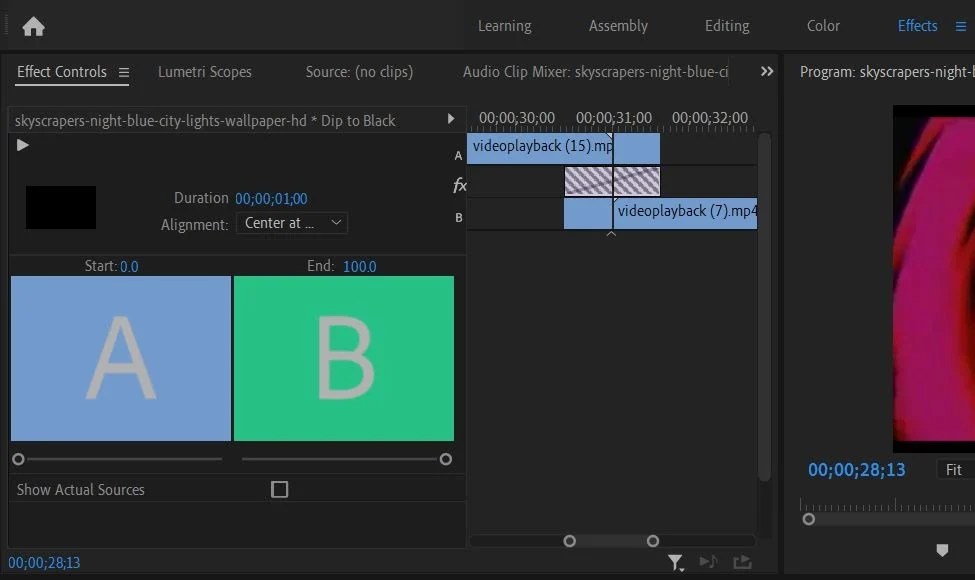Screen dimensions: 975x580
Task: Open the Effects panel menu icon
Action: (961, 26)
